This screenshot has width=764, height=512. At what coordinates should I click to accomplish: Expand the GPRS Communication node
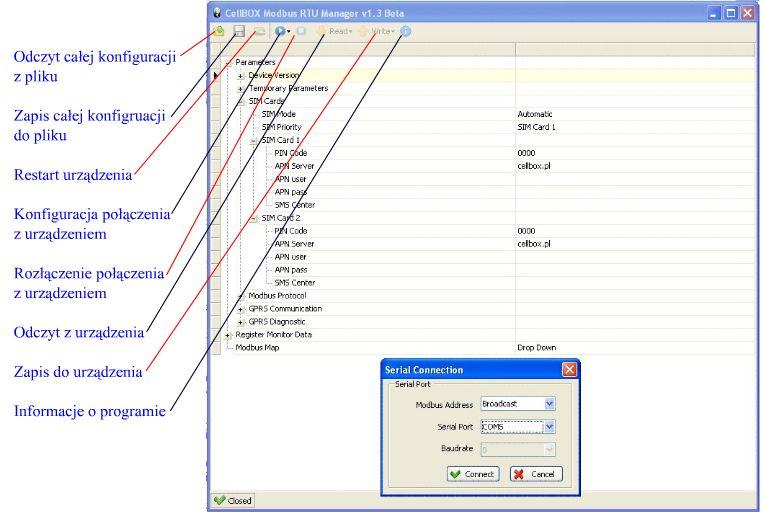coord(240,309)
